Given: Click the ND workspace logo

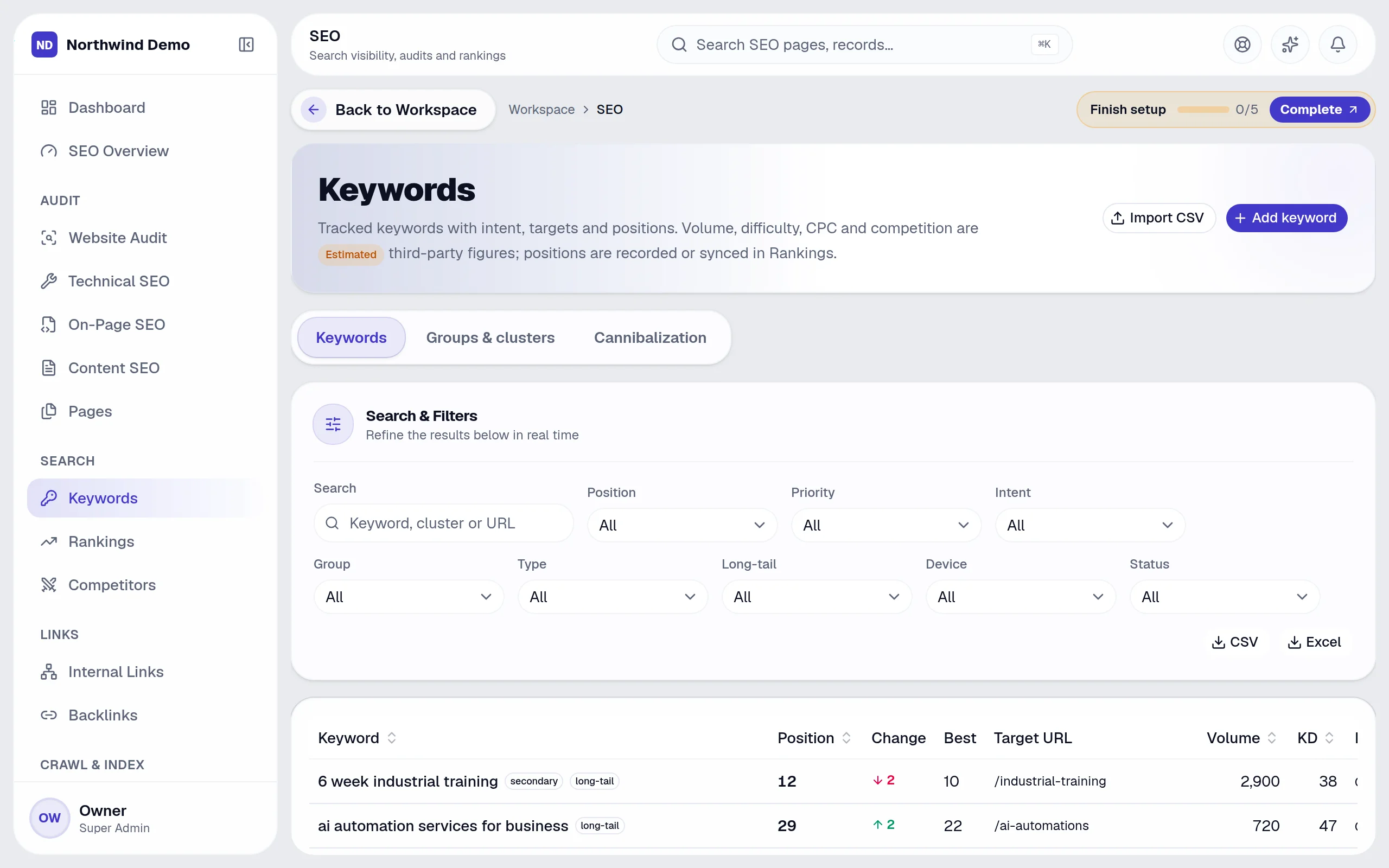Looking at the screenshot, I should 44,45.
